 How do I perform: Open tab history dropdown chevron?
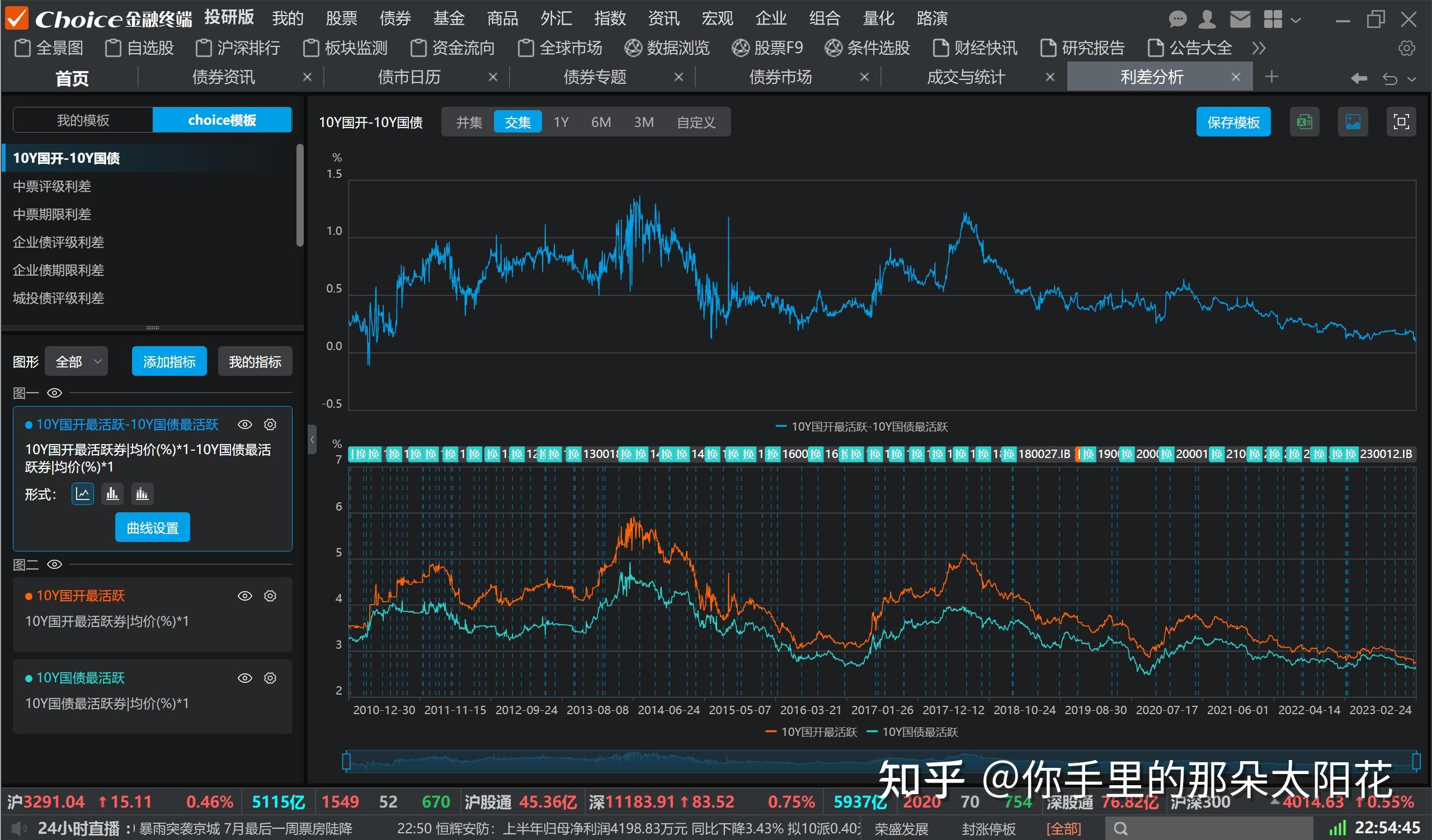tap(1412, 78)
